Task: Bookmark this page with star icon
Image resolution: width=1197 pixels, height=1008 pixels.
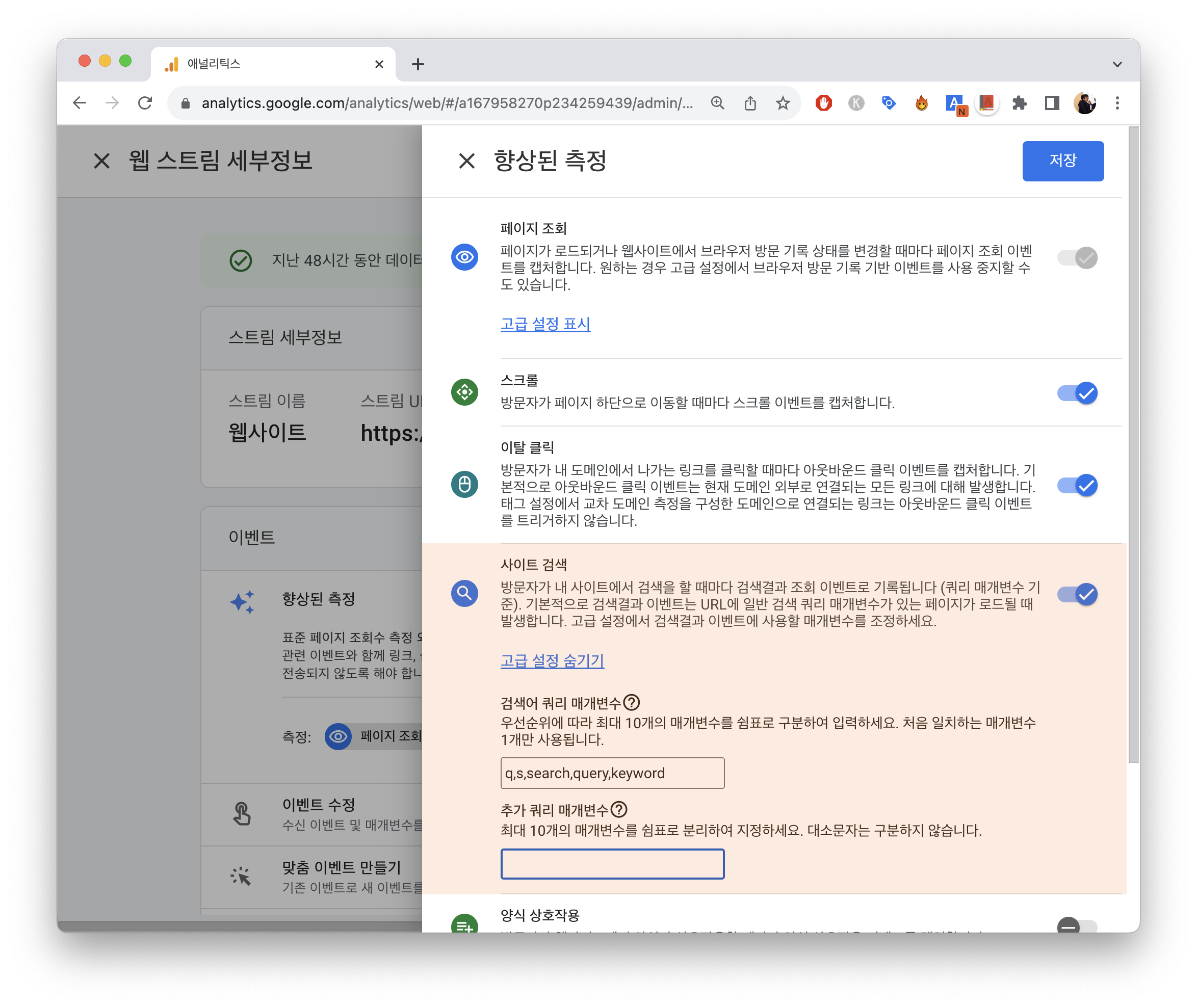Action: [x=783, y=103]
